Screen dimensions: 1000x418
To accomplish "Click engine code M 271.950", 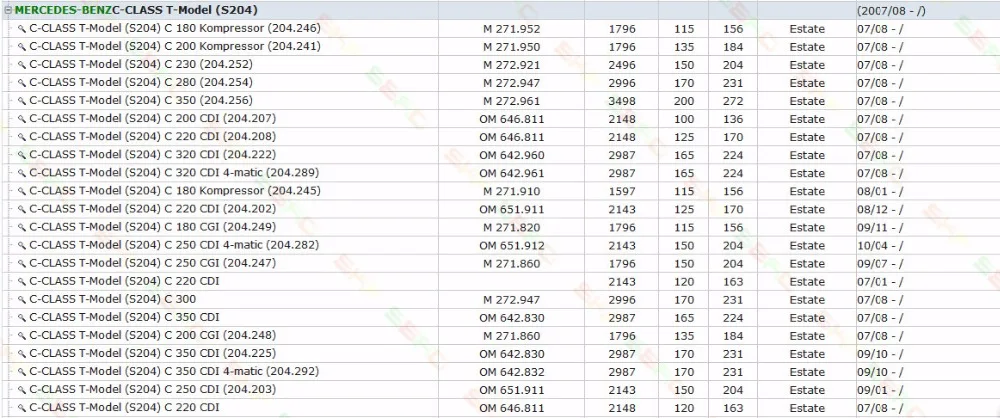I will coord(511,47).
